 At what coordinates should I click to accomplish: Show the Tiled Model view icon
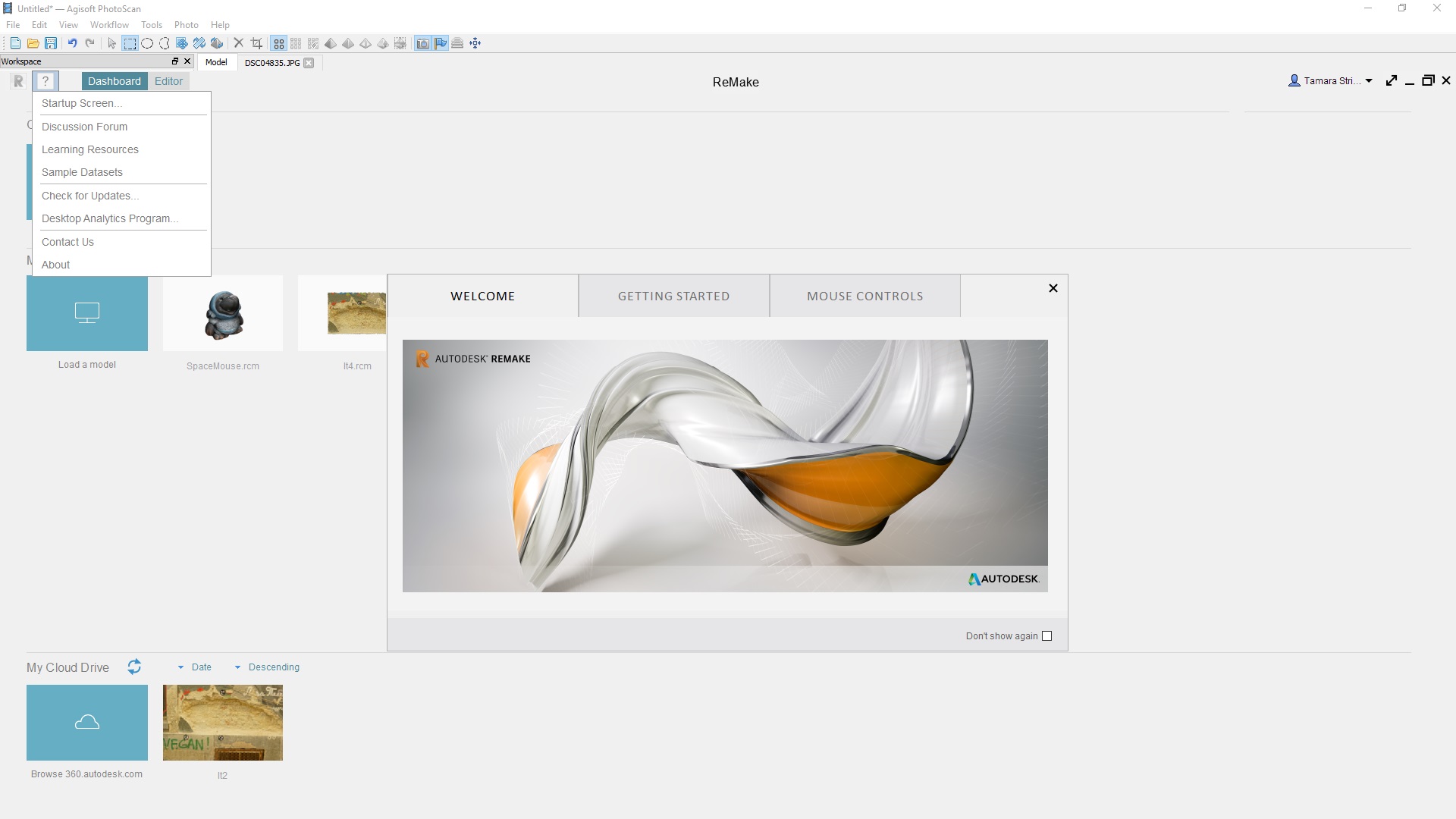(400, 43)
